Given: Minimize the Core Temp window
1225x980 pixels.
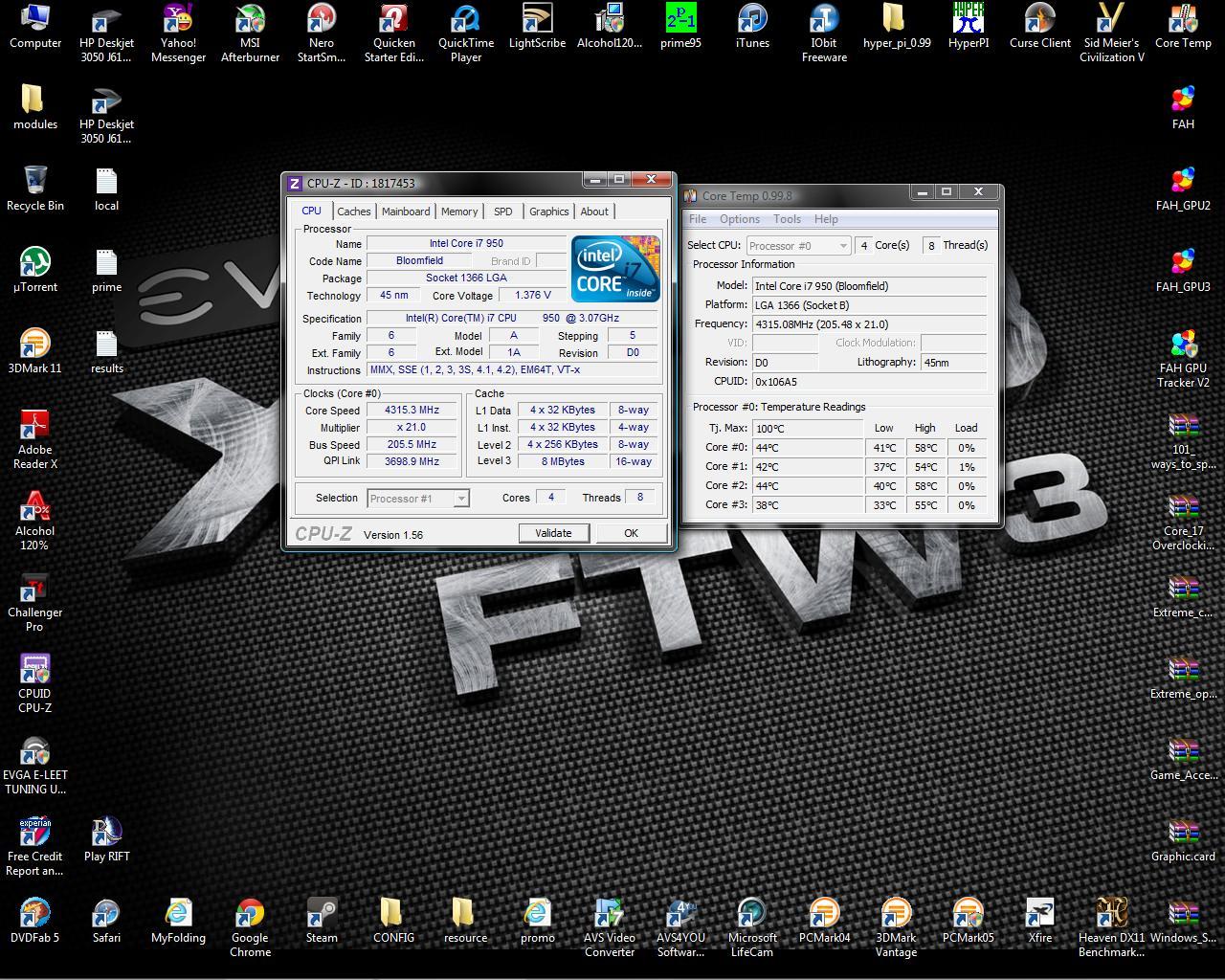Looking at the screenshot, I should point(922,192).
